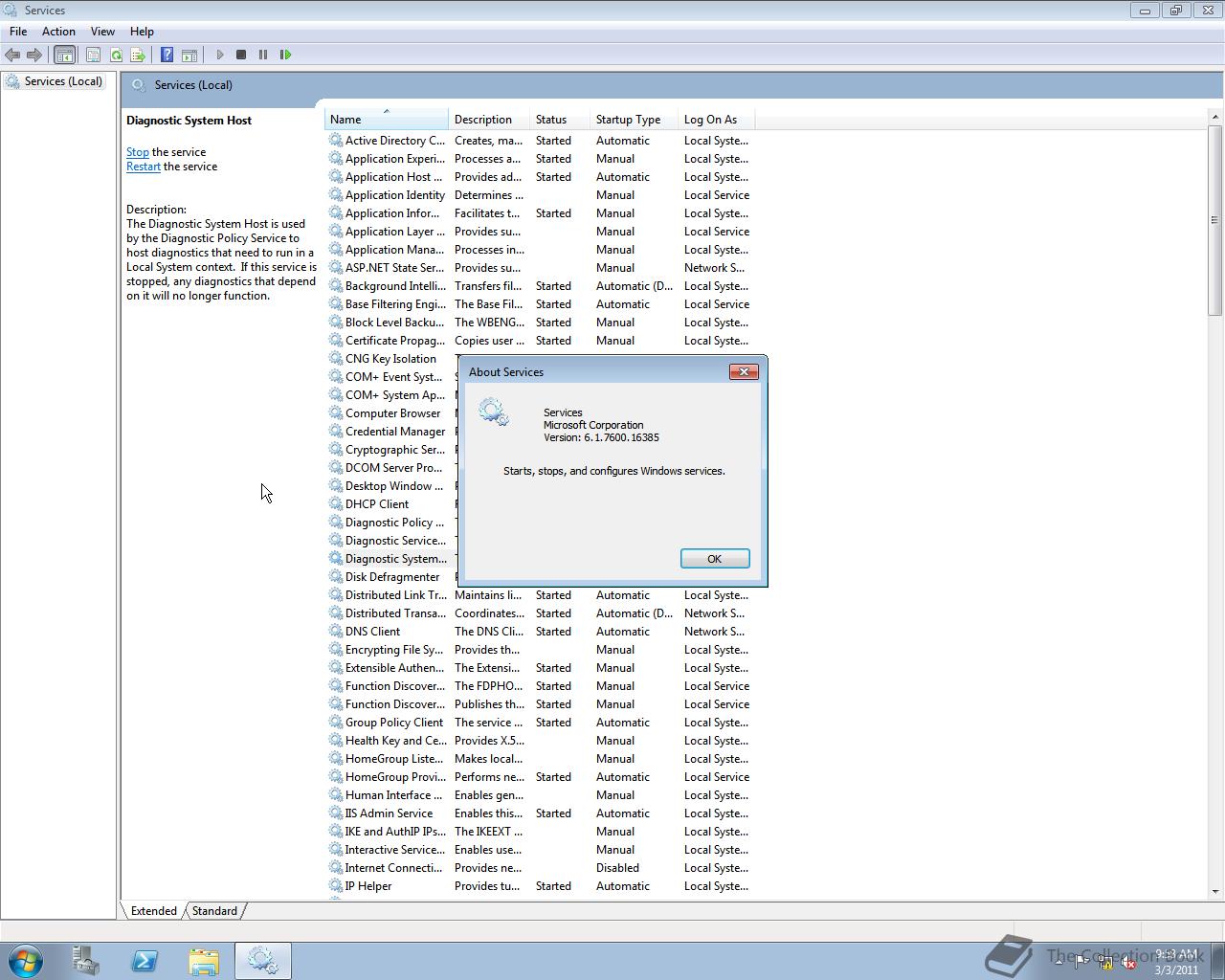
Task: Open the File menu
Action: pos(18,32)
